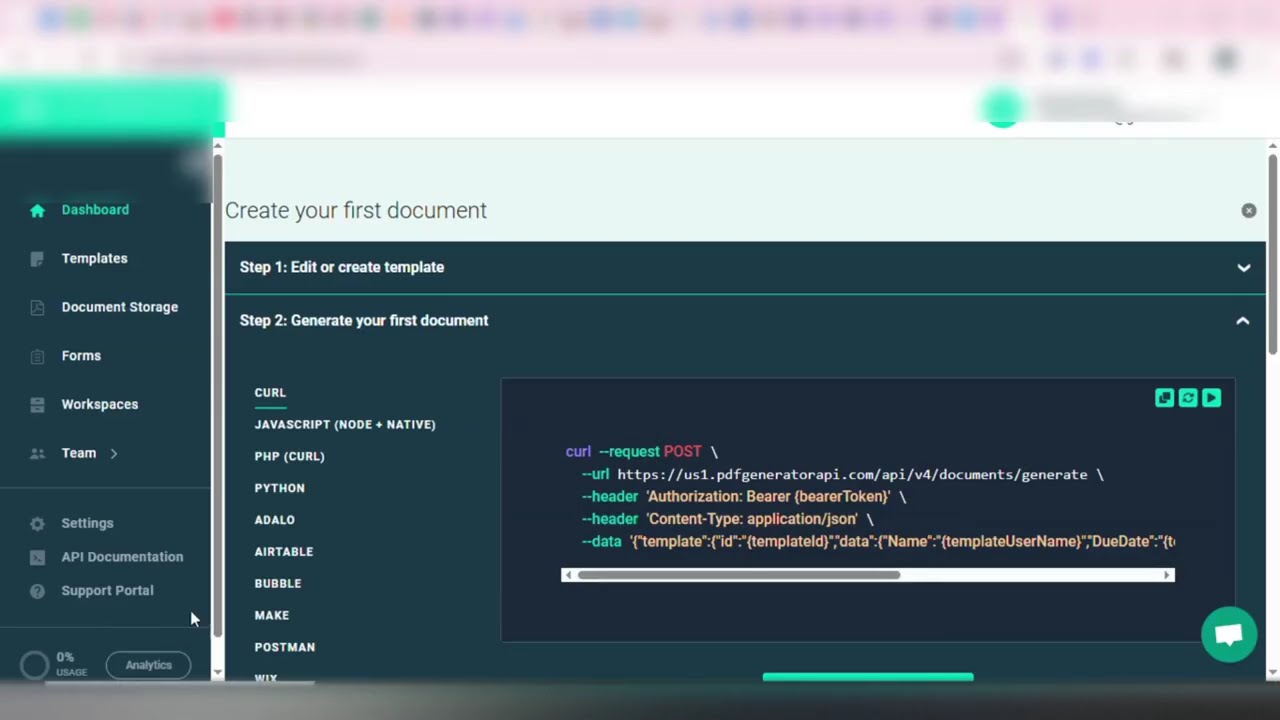Click the API Documentation icon
The width and height of the screenshot is (1280, 720).
pyautogui.click(x=37, y=557)
